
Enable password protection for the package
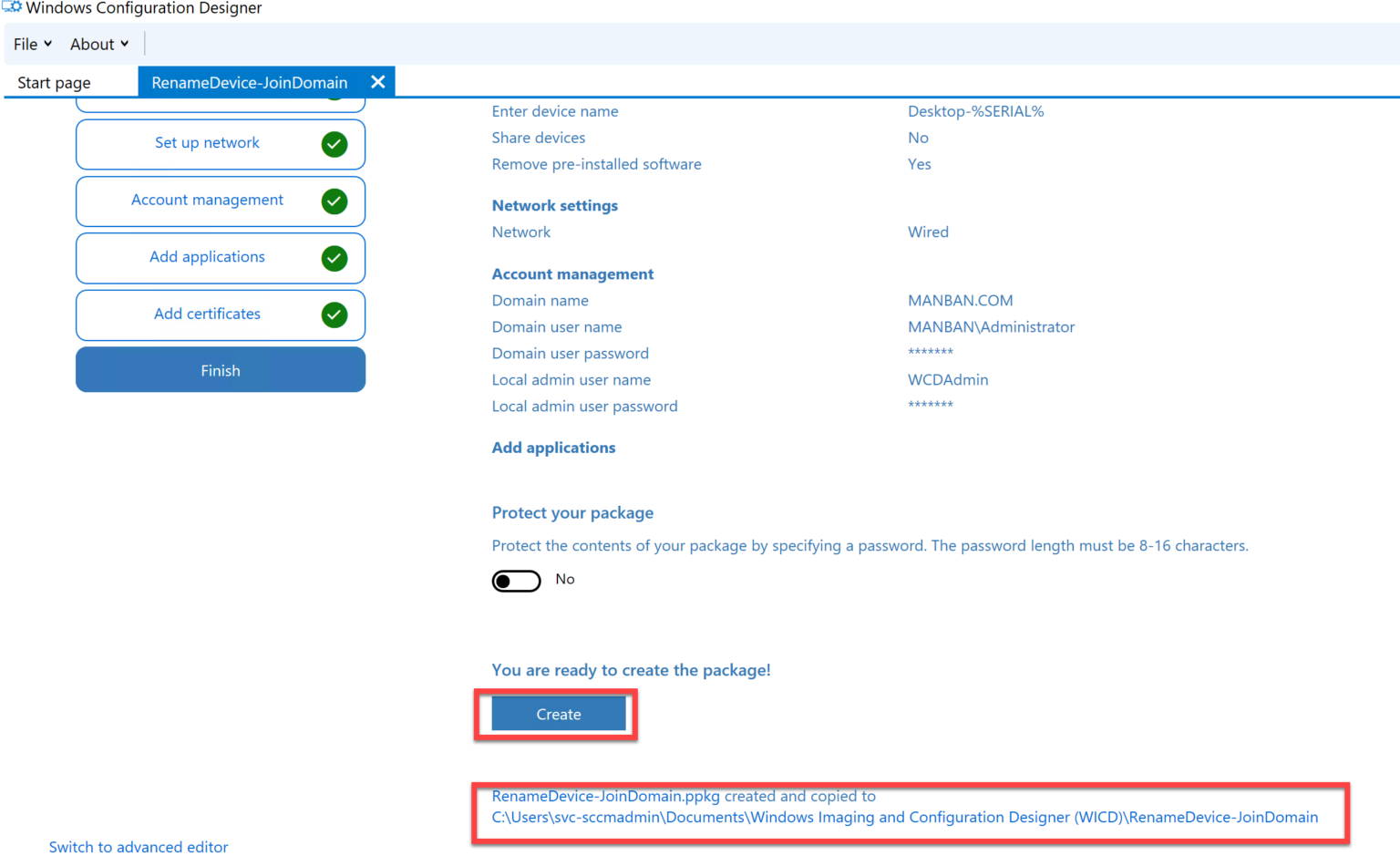[516, 580]
